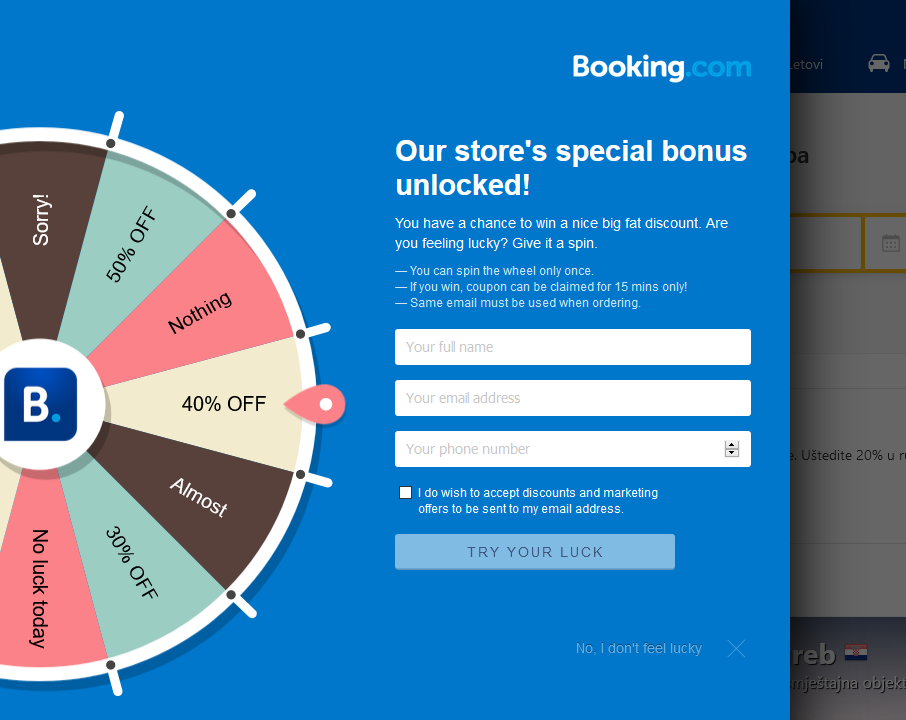This screenshot has width=906, height=720.
Task: Click the Booking 'B' wheel center icon
Action: 40,404
